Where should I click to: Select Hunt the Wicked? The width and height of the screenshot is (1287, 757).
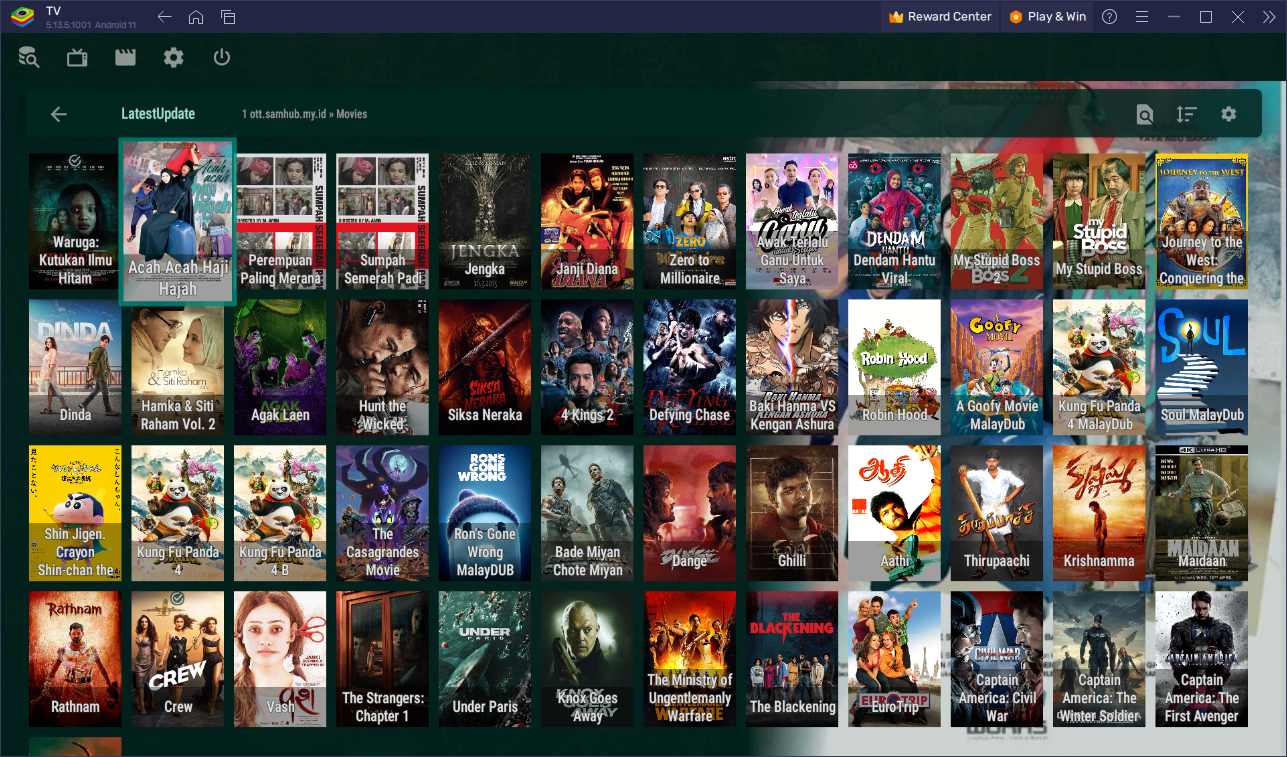click(x=383, y=367)
